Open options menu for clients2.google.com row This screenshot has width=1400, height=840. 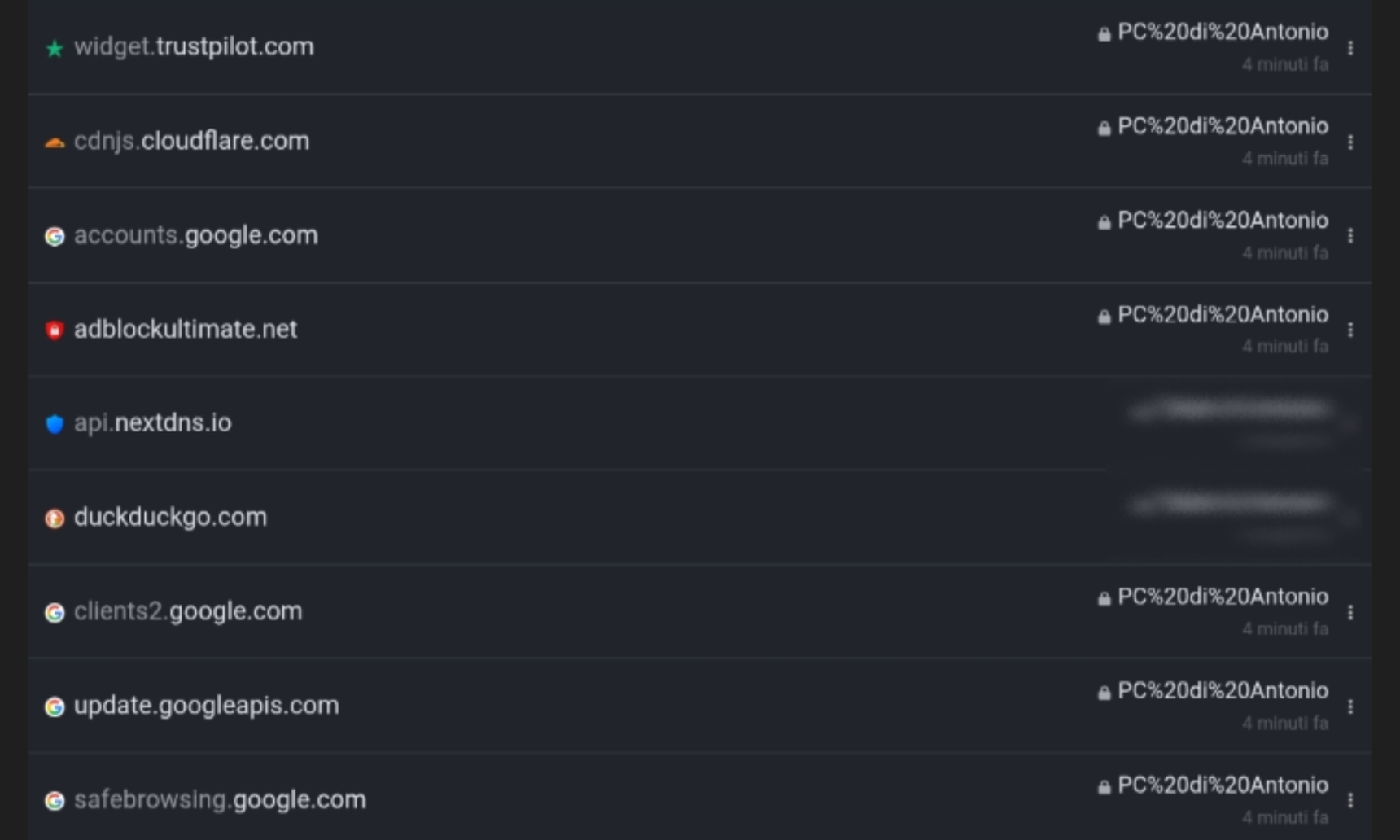tap(1350, 612)
